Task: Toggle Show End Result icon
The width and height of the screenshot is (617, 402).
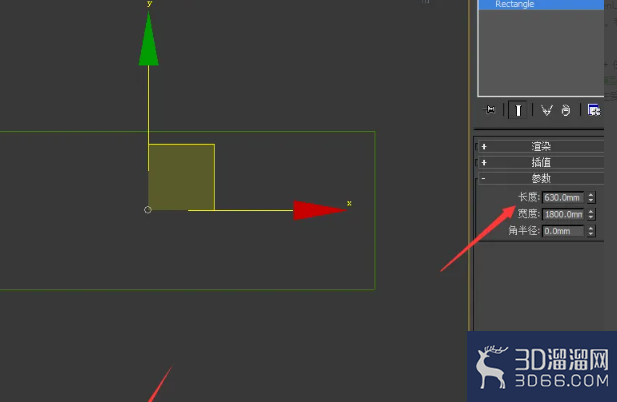Action: point(518,110)
